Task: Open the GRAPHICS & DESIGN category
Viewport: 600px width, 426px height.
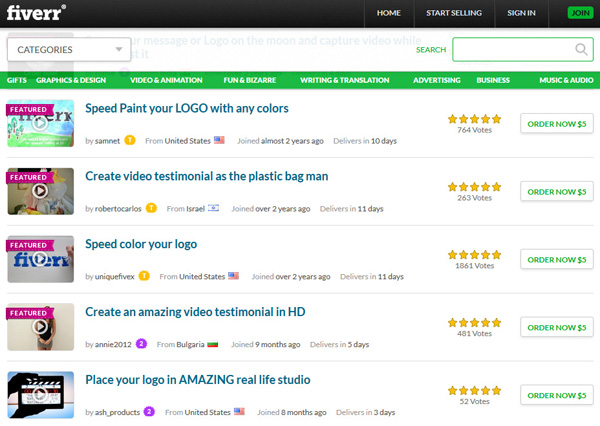Action: tap(71, 80)
